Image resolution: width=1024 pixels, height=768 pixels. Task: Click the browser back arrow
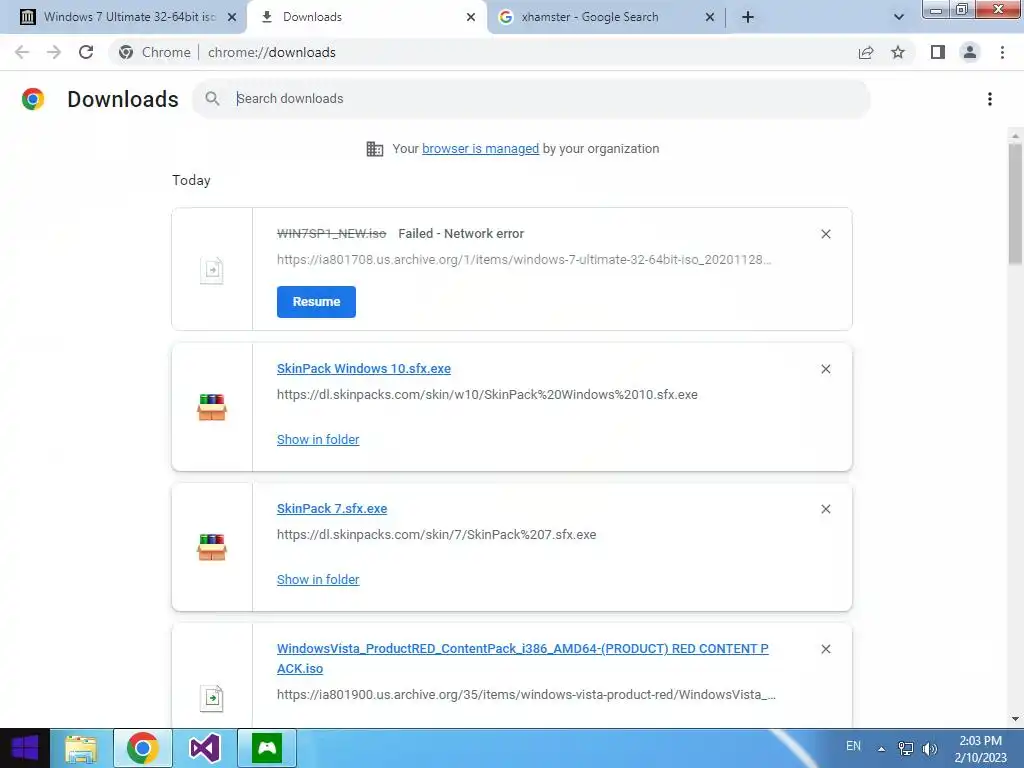[x=22, y=52]
